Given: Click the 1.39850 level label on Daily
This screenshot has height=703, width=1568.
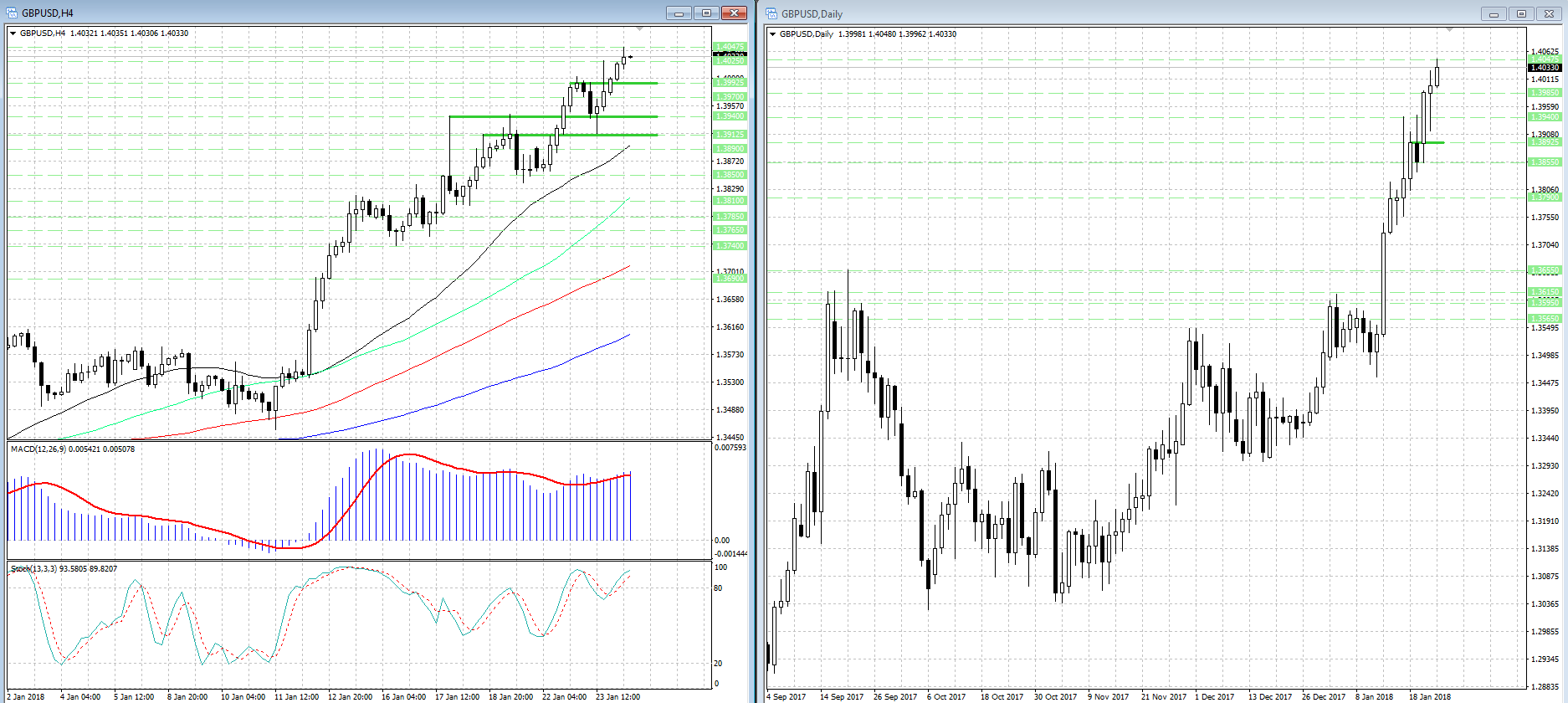Looking at the screenshot, I should point(1545,93).
